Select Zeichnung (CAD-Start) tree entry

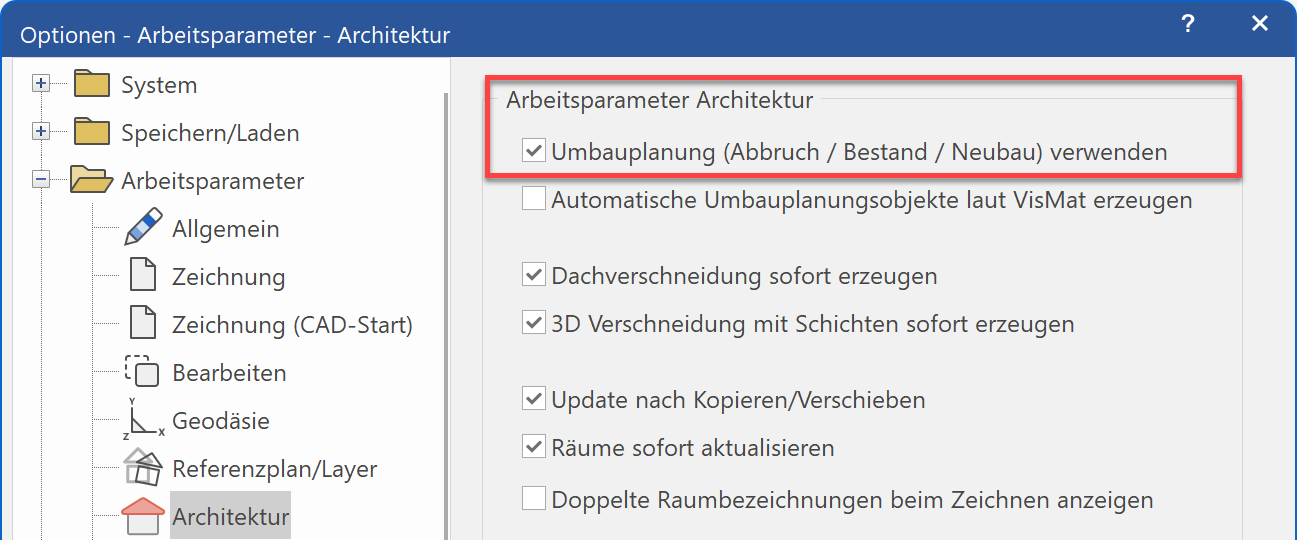[x=292, y=324]
